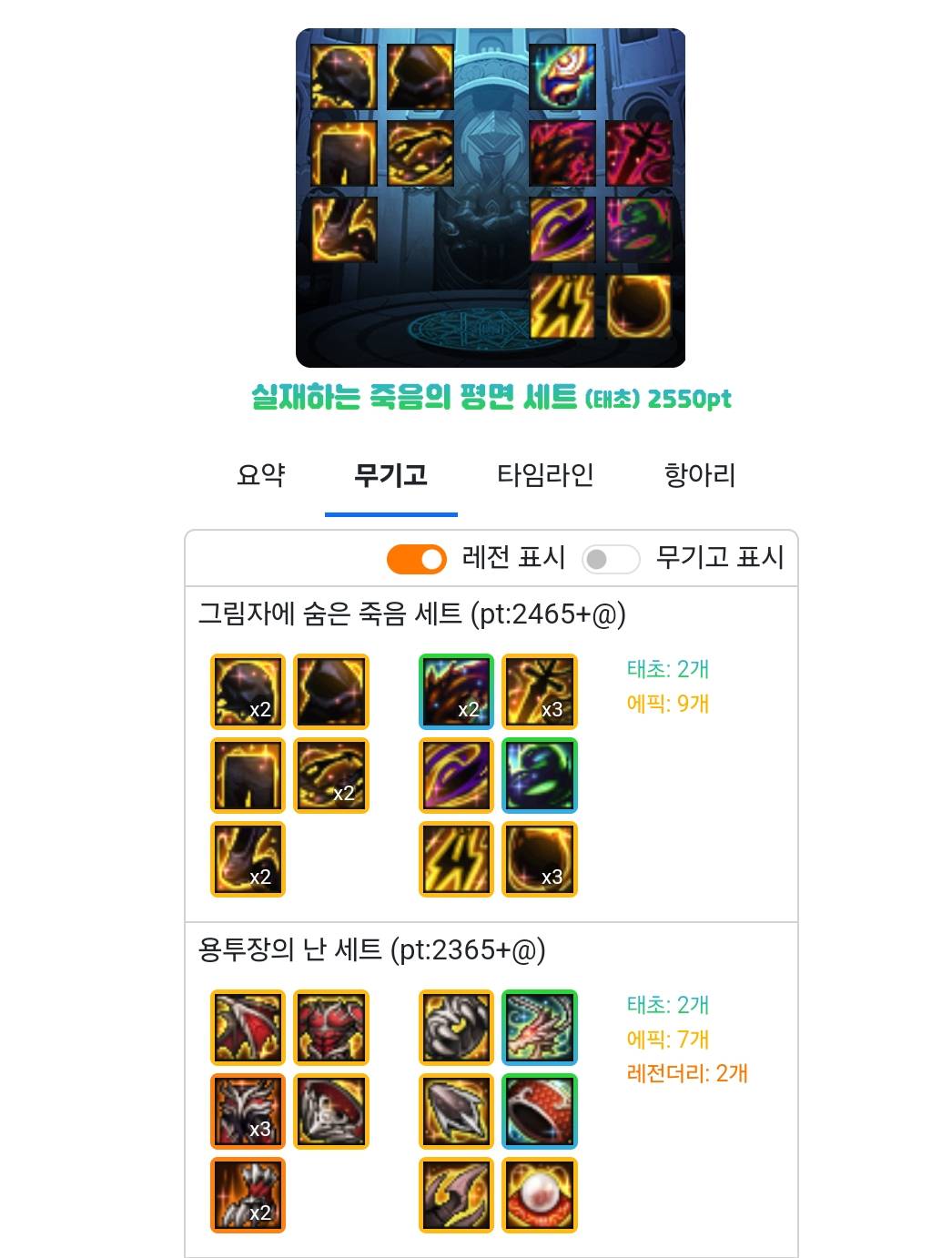Select the 무기고 tab
Viewport: 952px width, 1258px height.
click(390, 474)
